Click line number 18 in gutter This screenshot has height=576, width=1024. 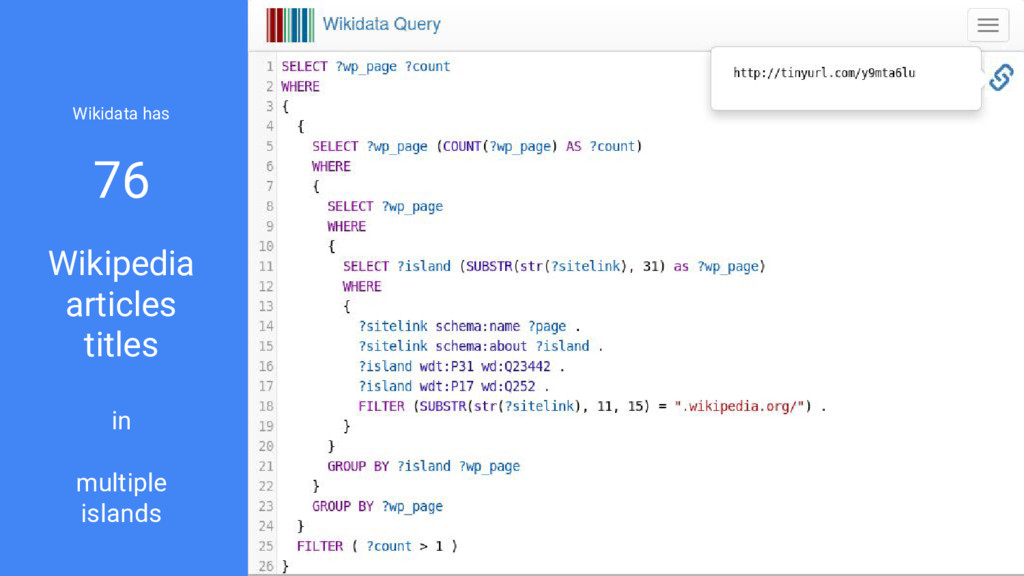coord(266,406)
